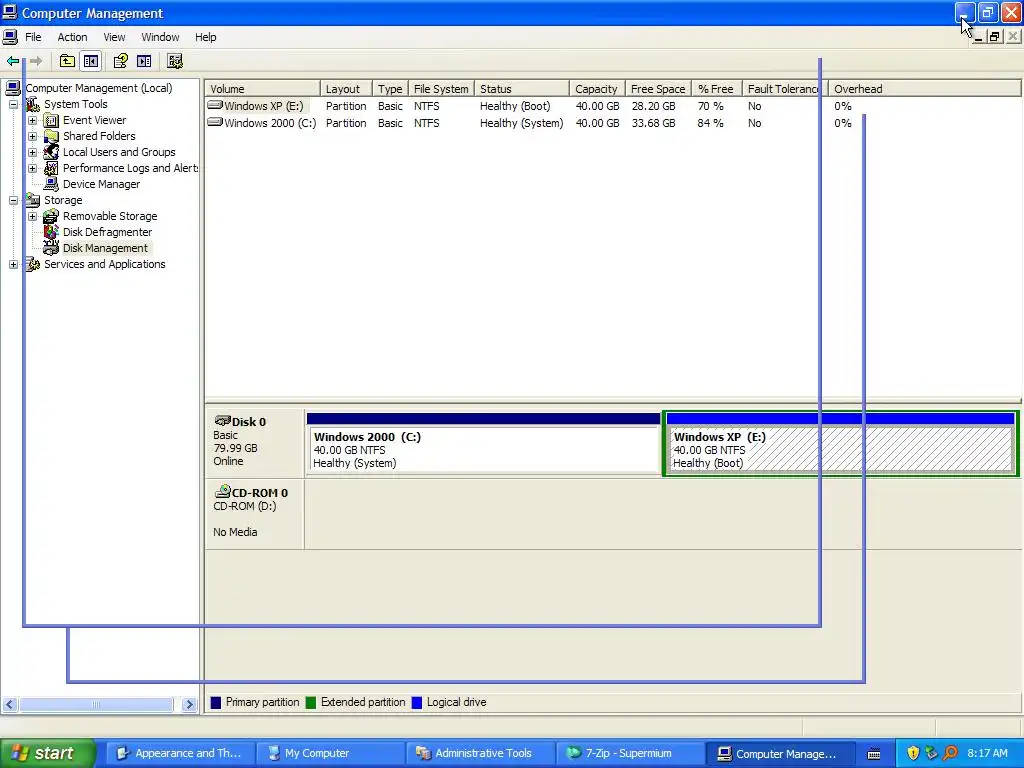1024x768 pixels.
Task: Click the right-arrow pane icon beside Help
Action: (144, 61)
